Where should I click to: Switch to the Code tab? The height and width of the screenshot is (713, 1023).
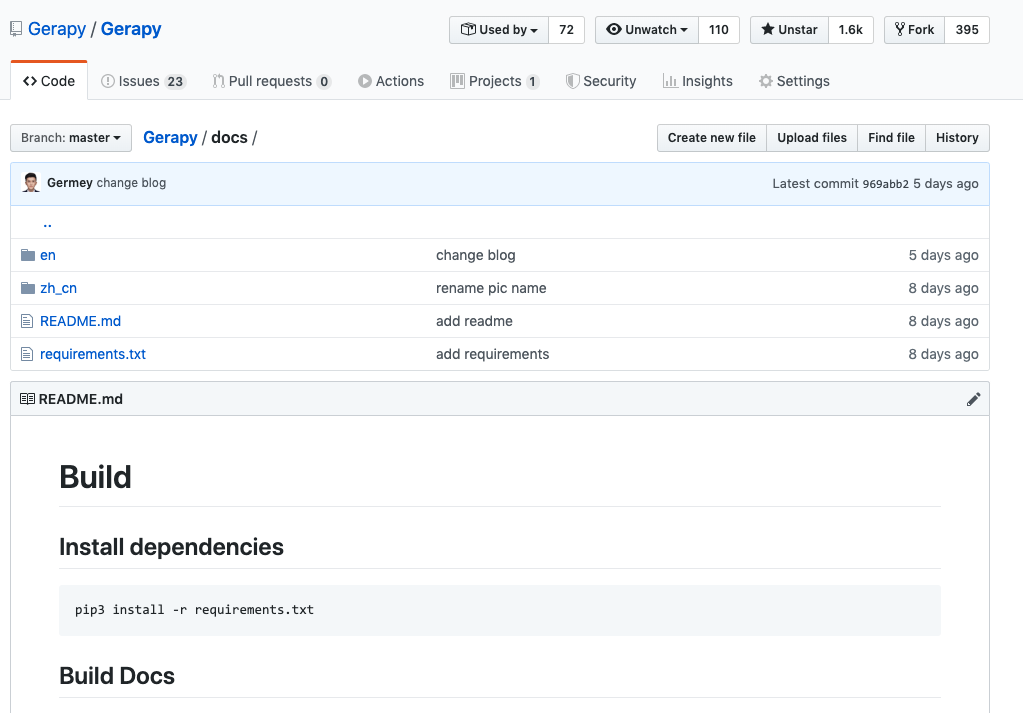click(49, 81)
